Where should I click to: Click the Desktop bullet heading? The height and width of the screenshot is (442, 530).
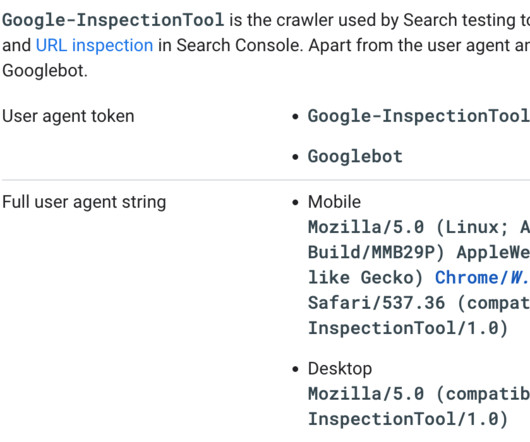point(340,369)
